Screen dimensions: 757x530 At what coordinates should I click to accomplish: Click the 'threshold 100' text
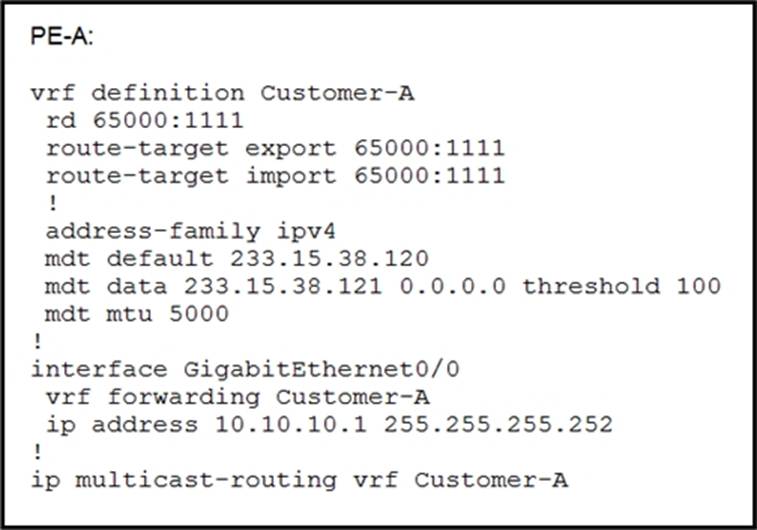[x=620, y=286]
